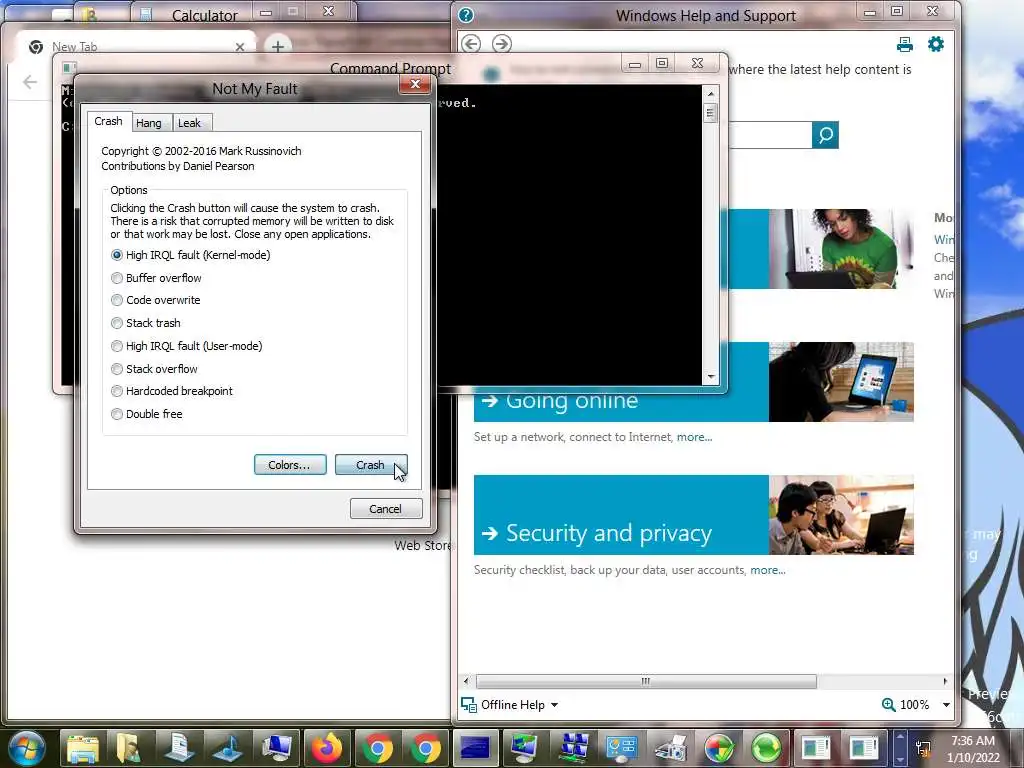
Task: Click the help search input field
Action: [770, 135]
